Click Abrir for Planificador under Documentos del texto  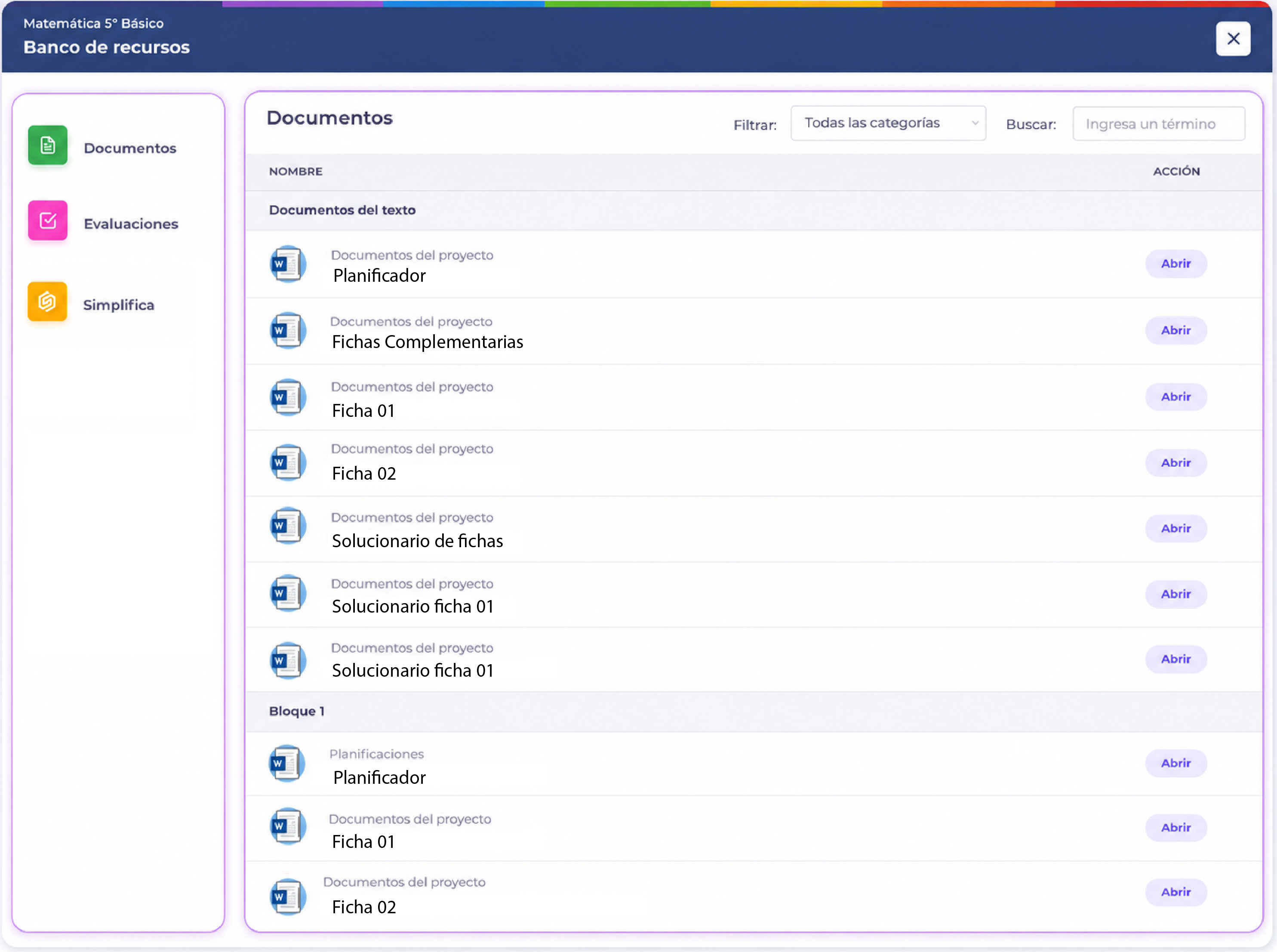[x=1175, y=264]
